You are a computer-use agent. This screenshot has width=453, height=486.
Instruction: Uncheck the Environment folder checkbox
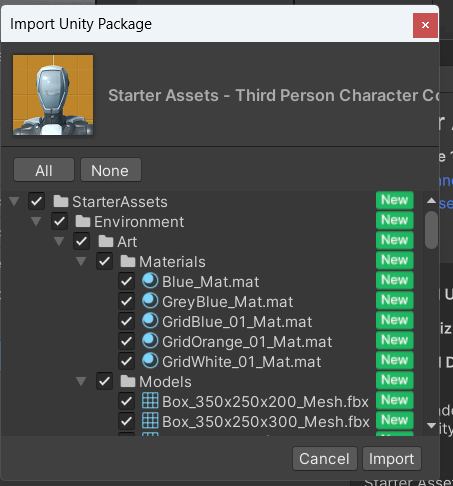pyautogui.click(x=59, y=221)
